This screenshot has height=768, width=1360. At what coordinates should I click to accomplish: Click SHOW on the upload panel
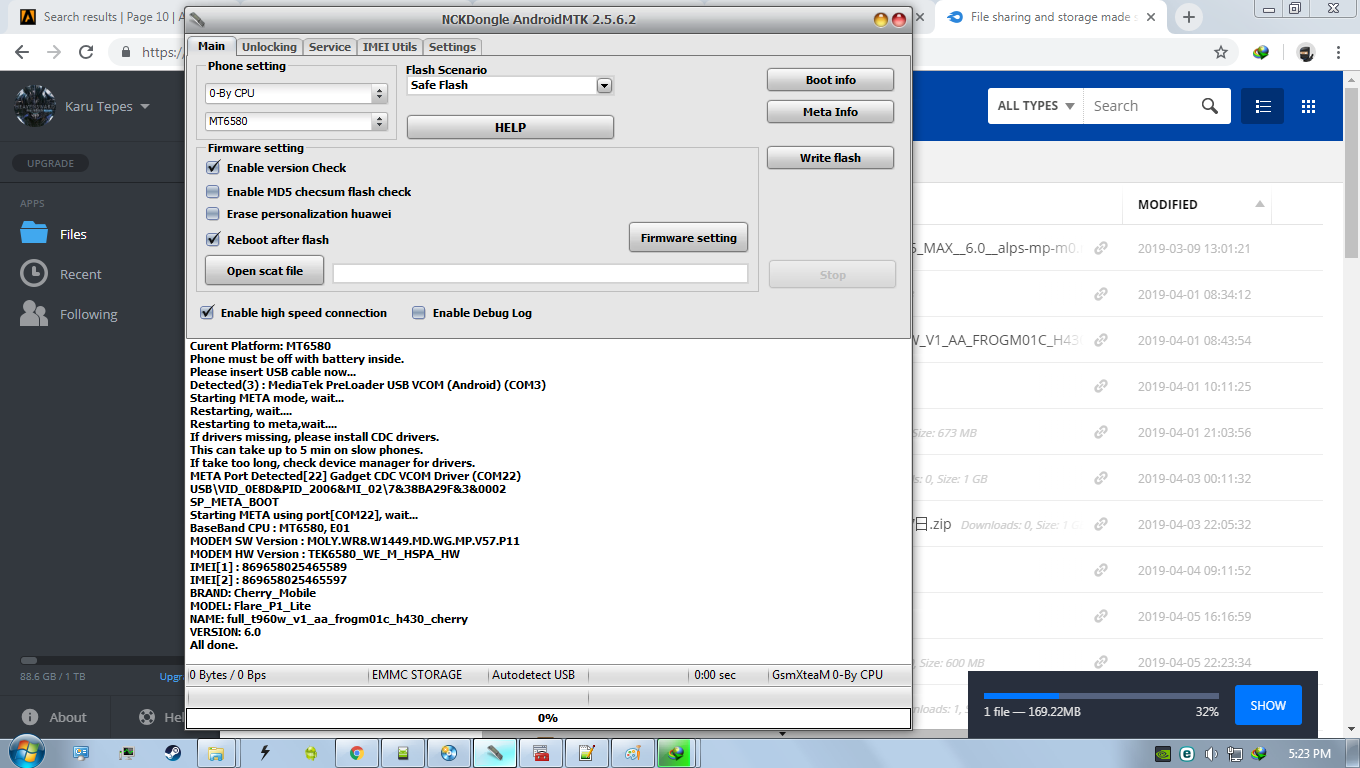click(1268, 705)
